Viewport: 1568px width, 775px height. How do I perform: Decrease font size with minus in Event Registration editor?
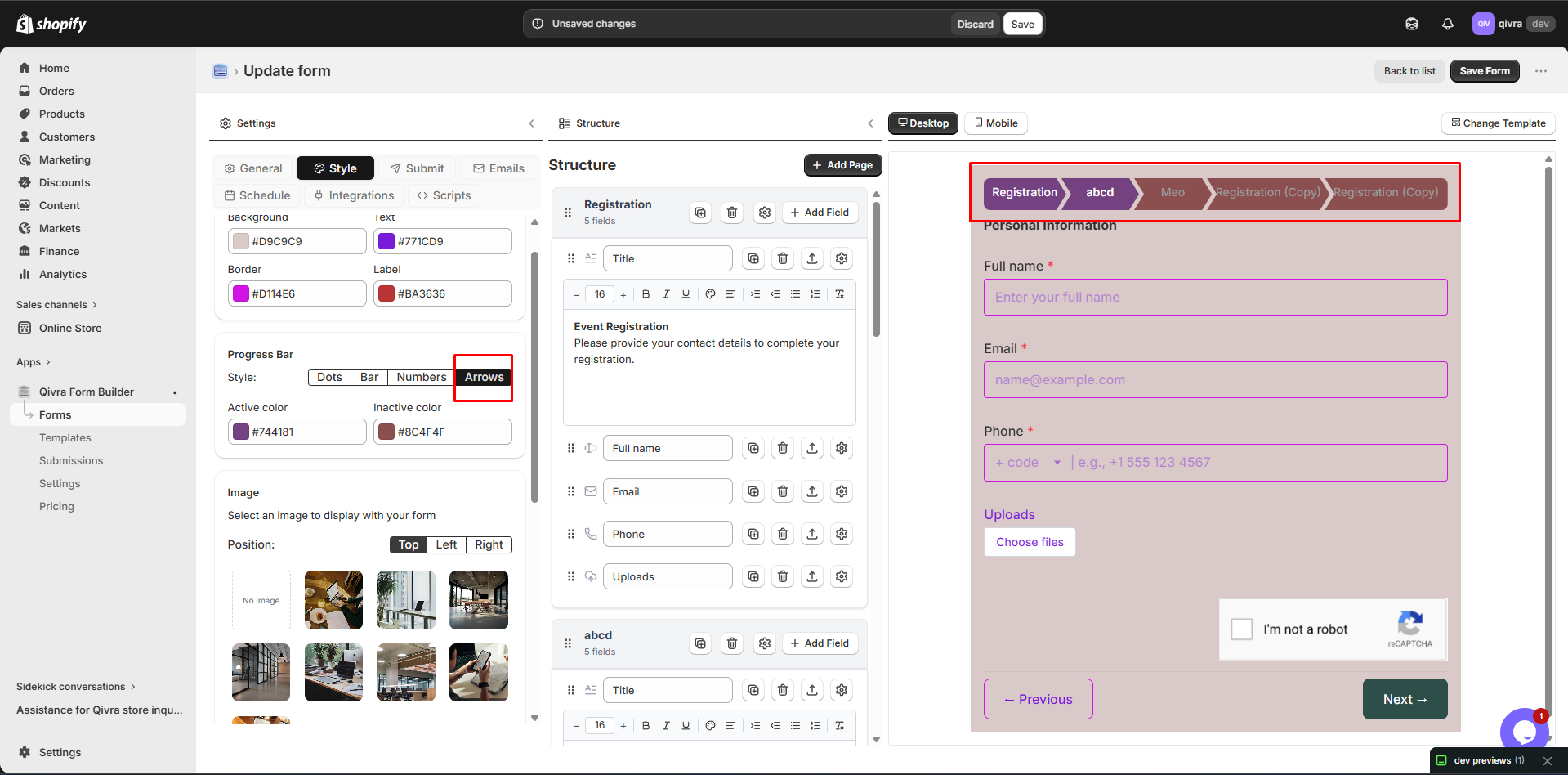(x=576, y=294)
